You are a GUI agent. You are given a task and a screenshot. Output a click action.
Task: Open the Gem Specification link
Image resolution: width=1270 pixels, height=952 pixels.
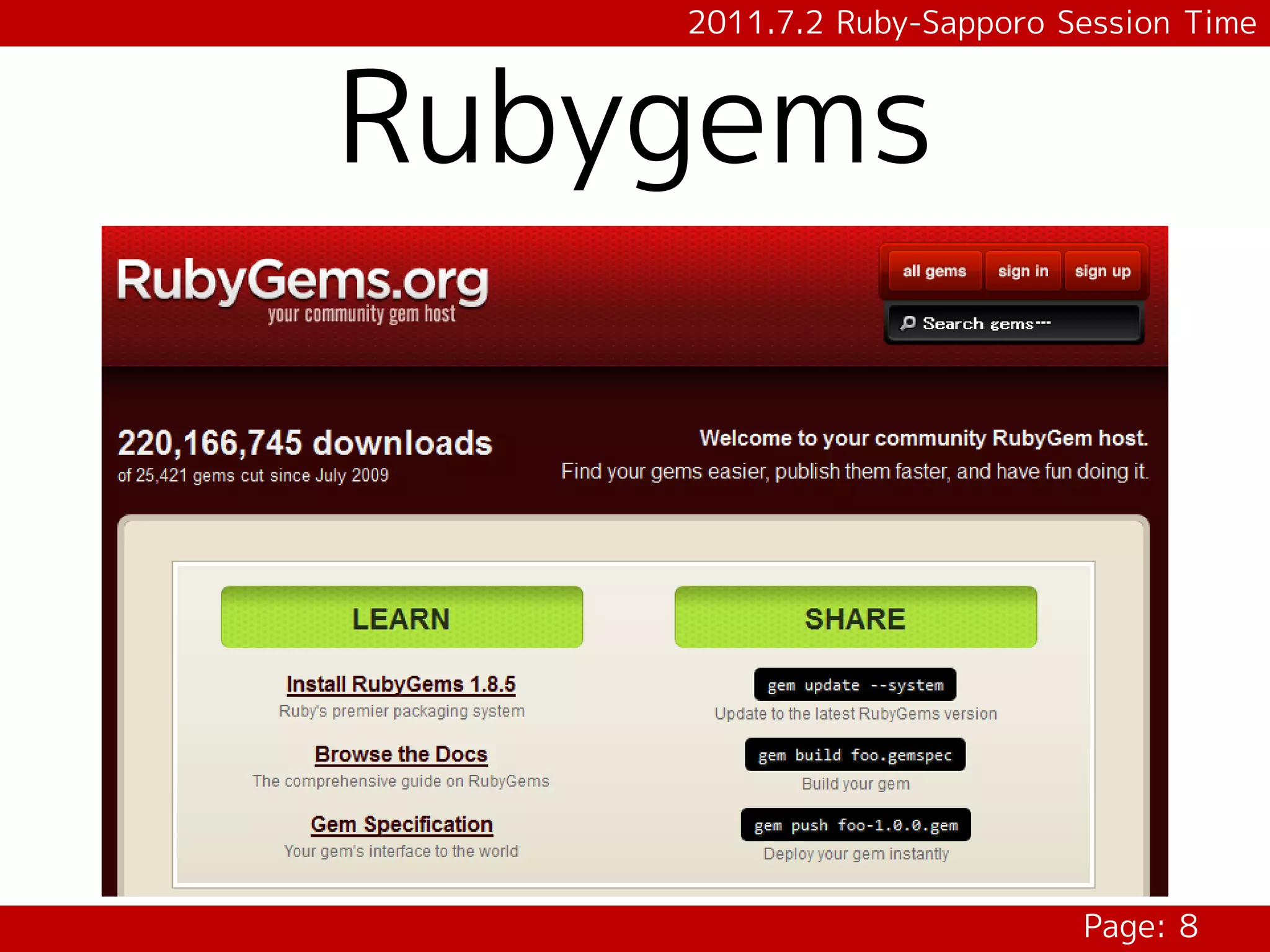tap(402, 824)
